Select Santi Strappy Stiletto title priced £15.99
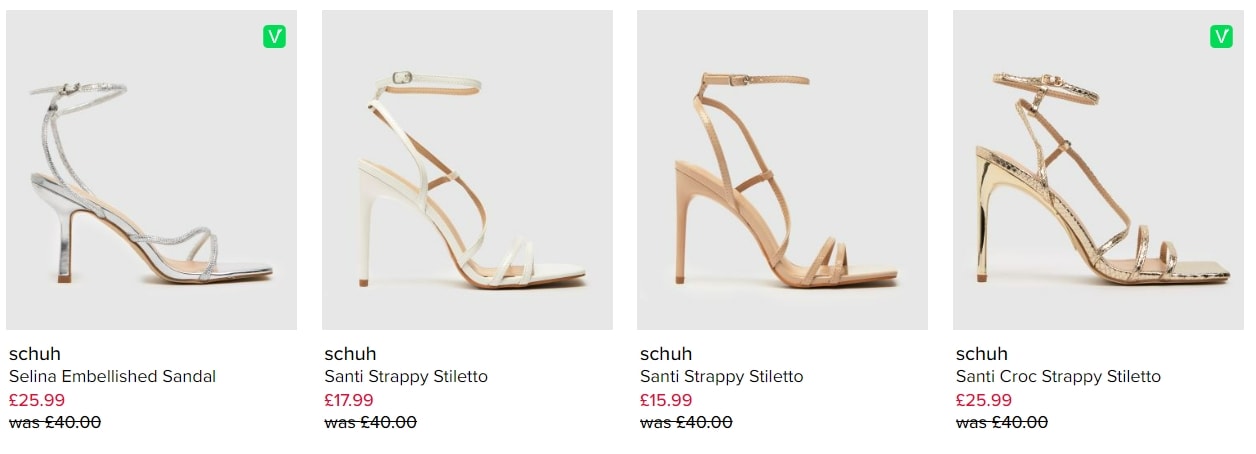This screenshot has height=454, width=1256. pos(721,377)
